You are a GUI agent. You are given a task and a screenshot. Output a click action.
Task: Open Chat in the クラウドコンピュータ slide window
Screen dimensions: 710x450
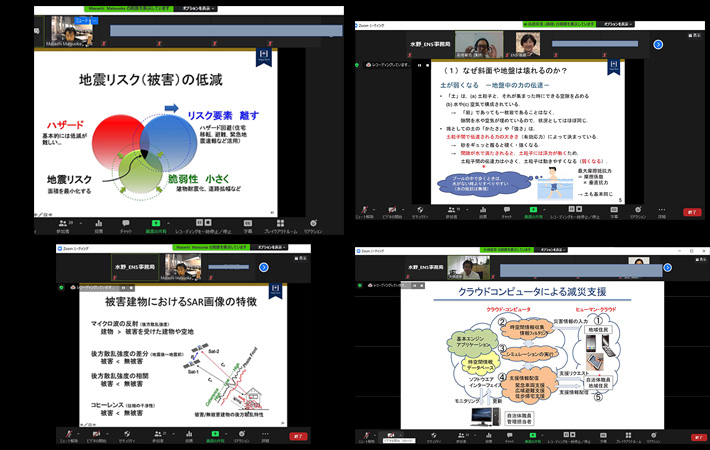click(509, 437)
